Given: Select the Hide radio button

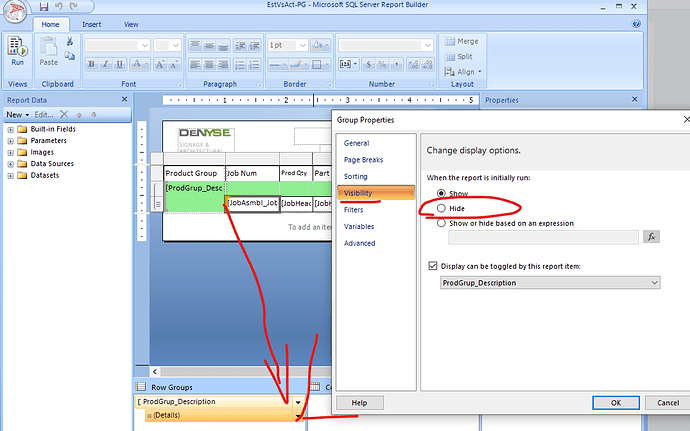Looking at the screenshot, I should [441, 208].
